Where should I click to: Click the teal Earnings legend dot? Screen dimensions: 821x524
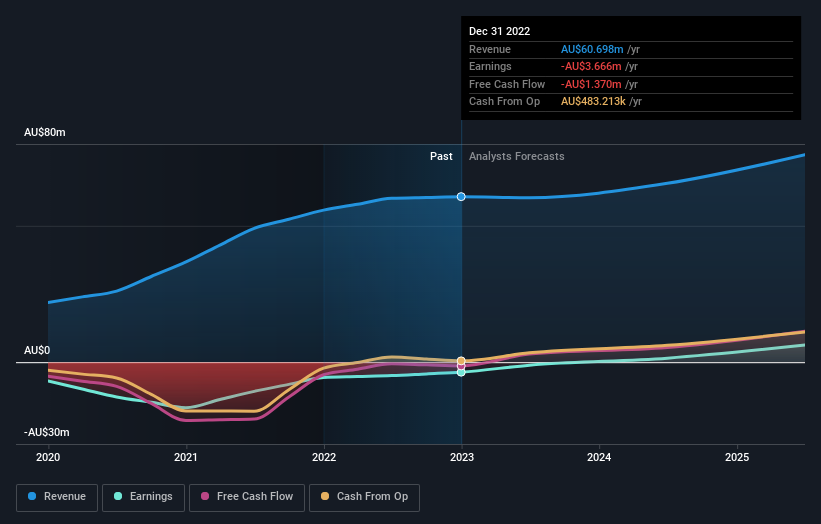point(118,496)
